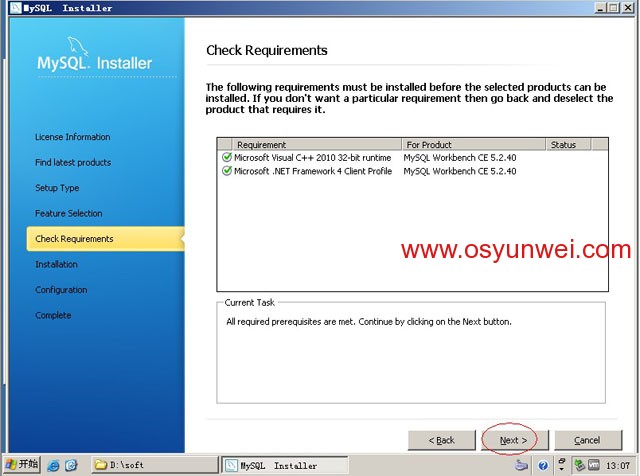
Task: Go back with the Back button
Action: (x=442, y=440)
